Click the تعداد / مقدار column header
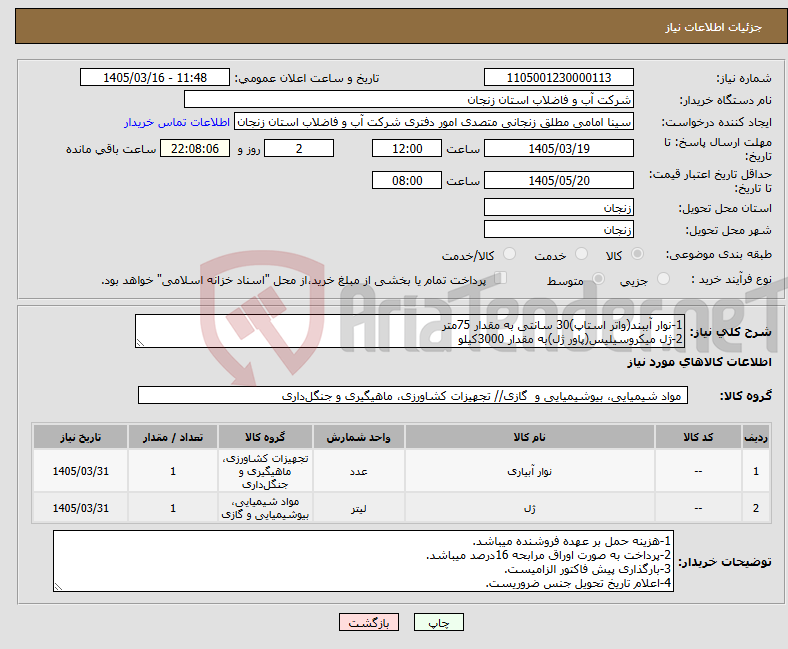788x649 pixels. (x=173, y=437)
